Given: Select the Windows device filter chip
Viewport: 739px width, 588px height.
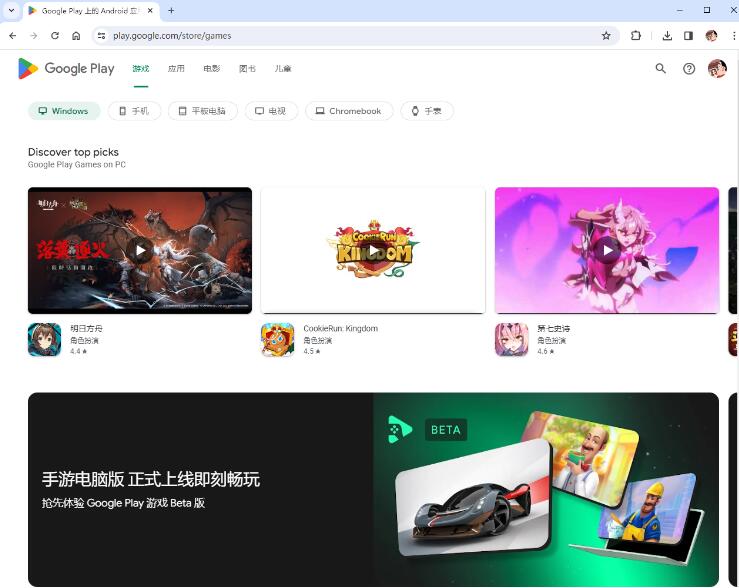Looking at the screenshot, I should pyautogui.click(x=64, y=111).
